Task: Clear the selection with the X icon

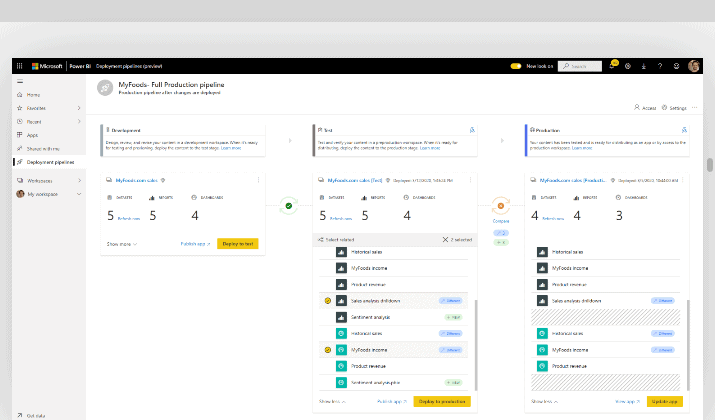Action: click(446, 239)
